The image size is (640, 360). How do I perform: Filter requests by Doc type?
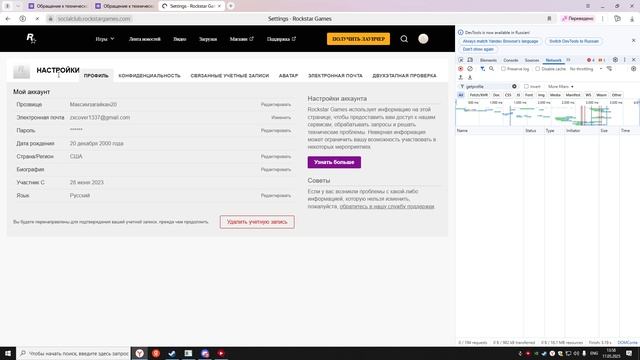click(496, 95)
